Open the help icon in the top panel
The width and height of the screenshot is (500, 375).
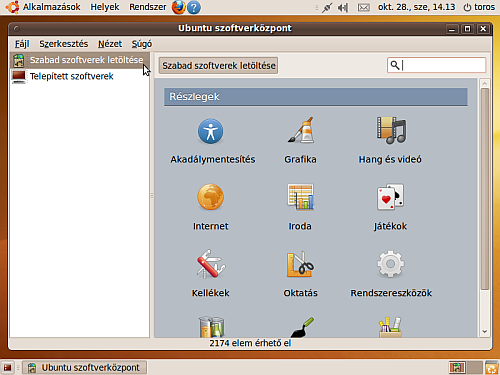tap(194, 7)
